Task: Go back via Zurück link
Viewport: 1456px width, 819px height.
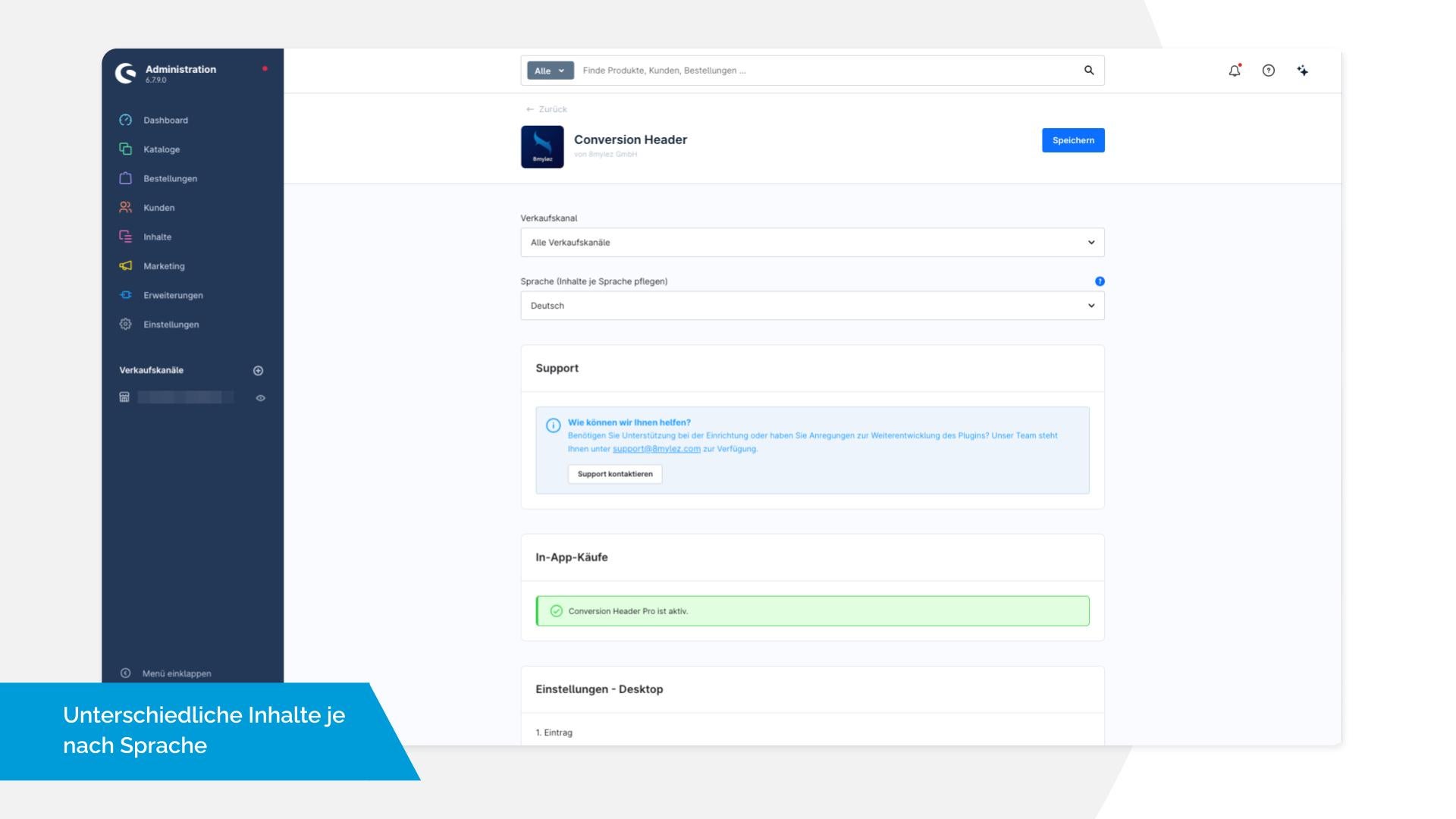Action: (547, 109)
